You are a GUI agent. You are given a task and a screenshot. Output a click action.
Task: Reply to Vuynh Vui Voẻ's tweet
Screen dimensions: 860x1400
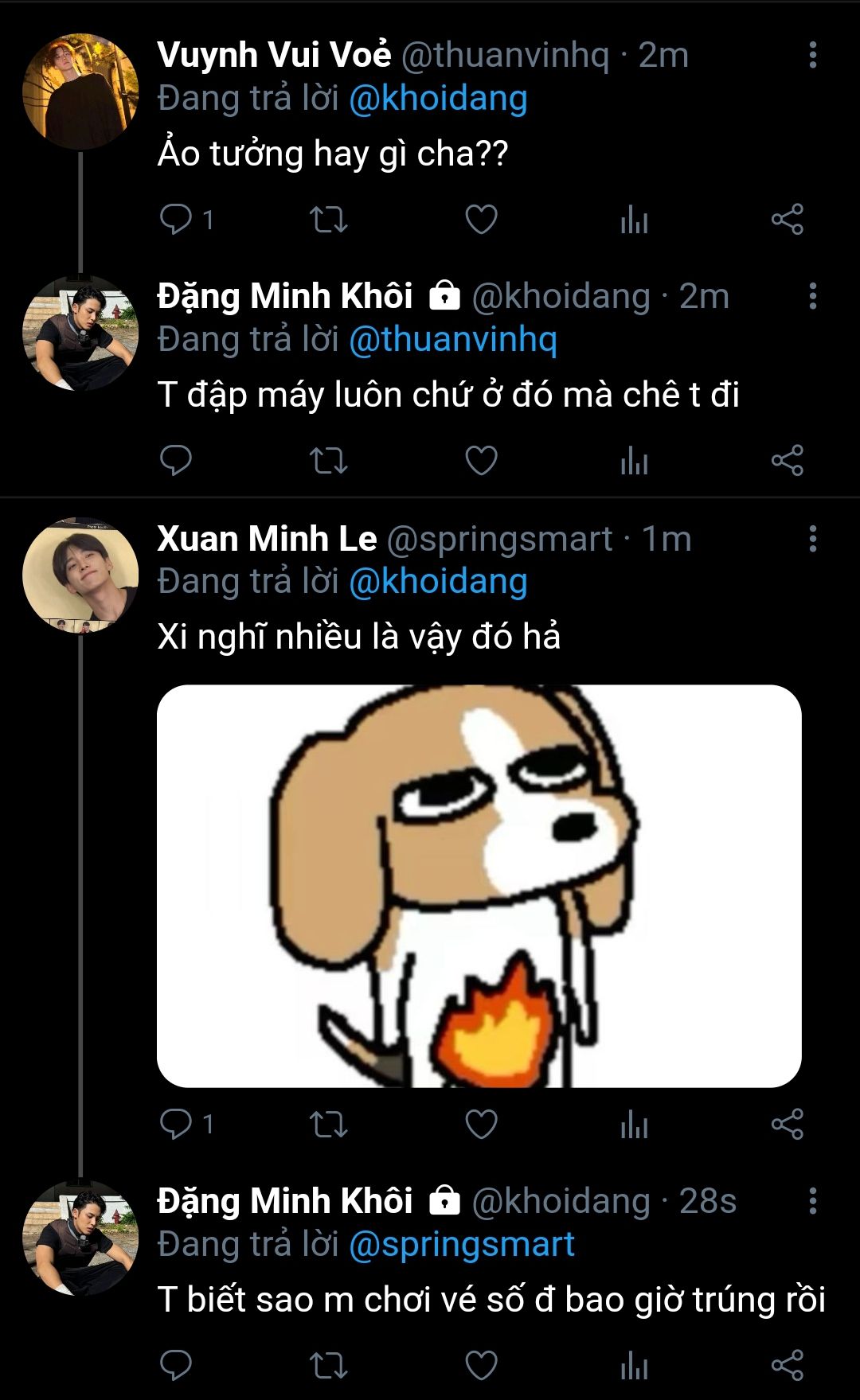tap(176, 220)
